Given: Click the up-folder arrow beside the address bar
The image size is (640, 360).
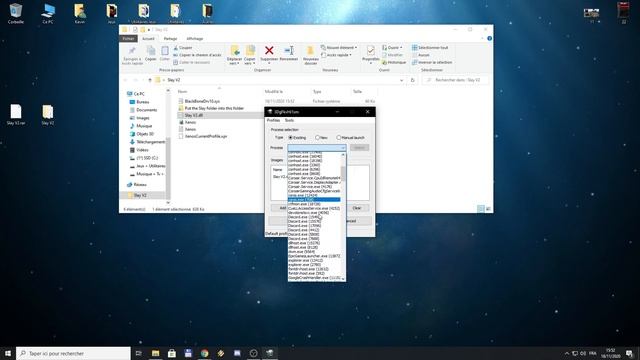Looking at the screenshot, I should [x=150, y=80].
